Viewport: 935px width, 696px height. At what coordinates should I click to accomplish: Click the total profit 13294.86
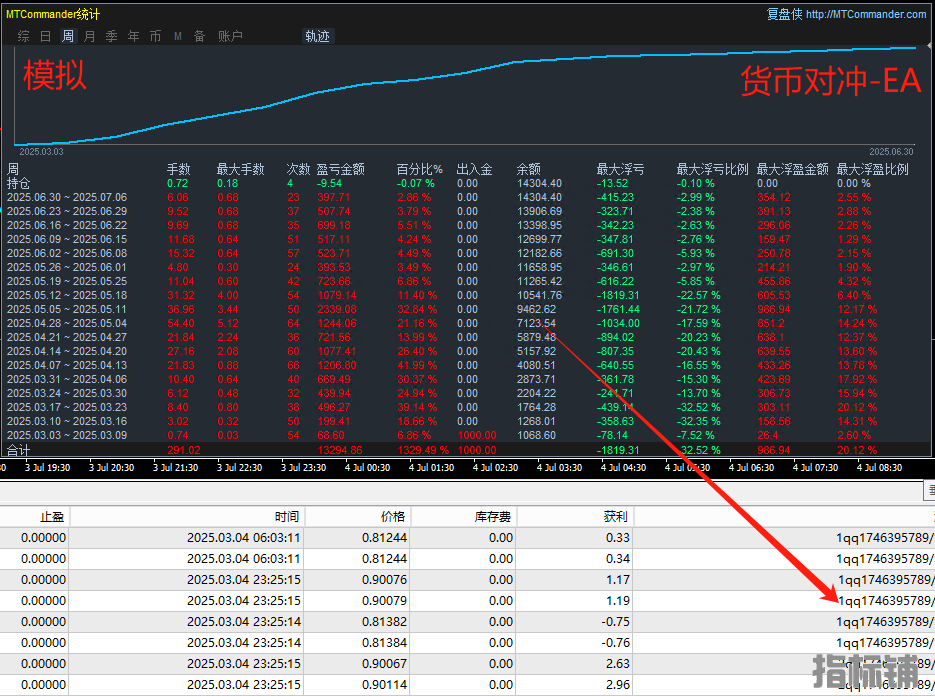tap(340, 450)
